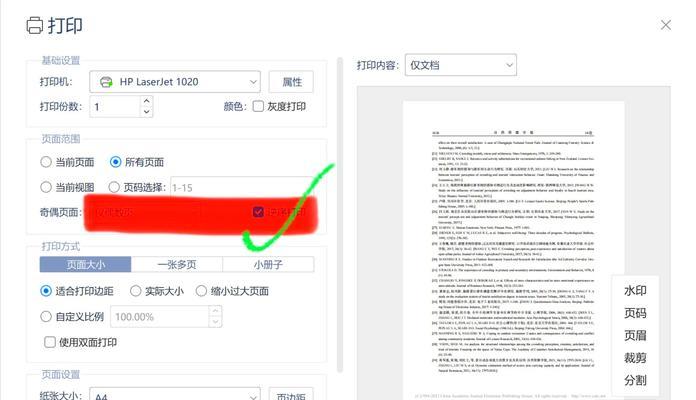The height and width of the screenshot is (400, 696).
Task: Click the 1-15 page range field
Action: tap(242, 187)
